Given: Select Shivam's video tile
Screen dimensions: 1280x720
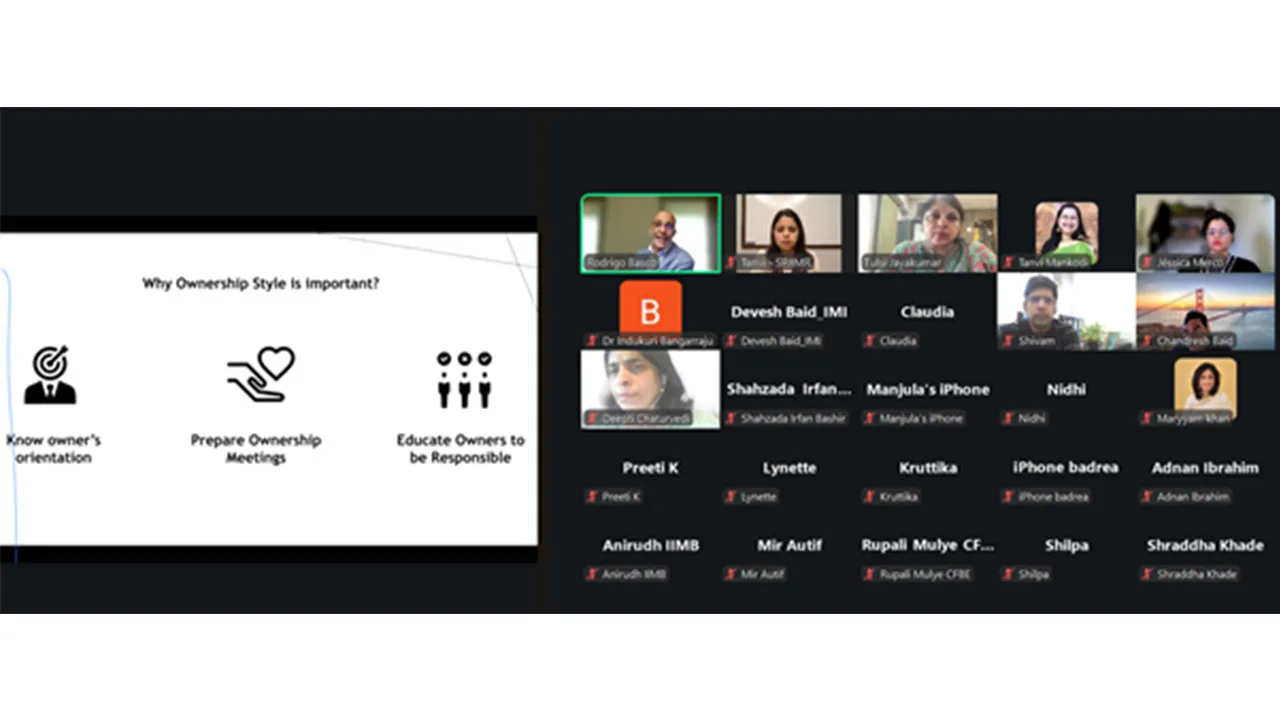Looking at the screenshot, I should click(x=1066, y=311).
